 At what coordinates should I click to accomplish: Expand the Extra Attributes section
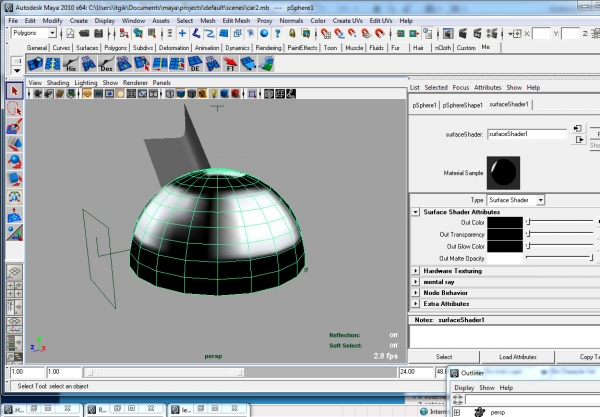tap(416, 304)
